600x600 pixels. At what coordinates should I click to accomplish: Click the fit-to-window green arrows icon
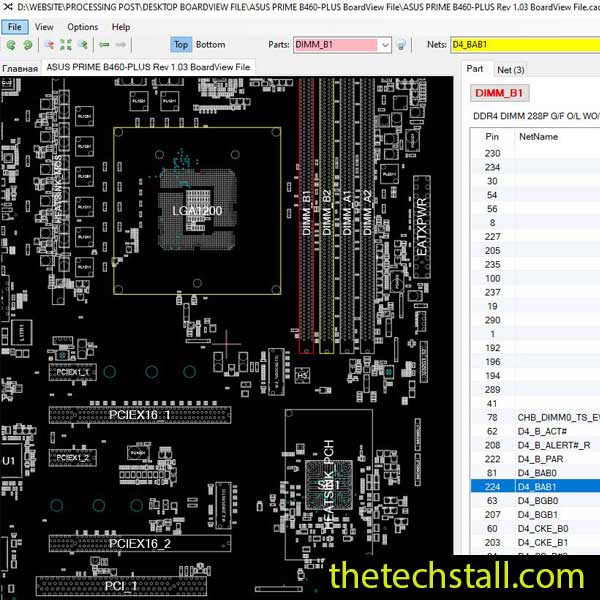pyautogui.click(x=65, y=45)
